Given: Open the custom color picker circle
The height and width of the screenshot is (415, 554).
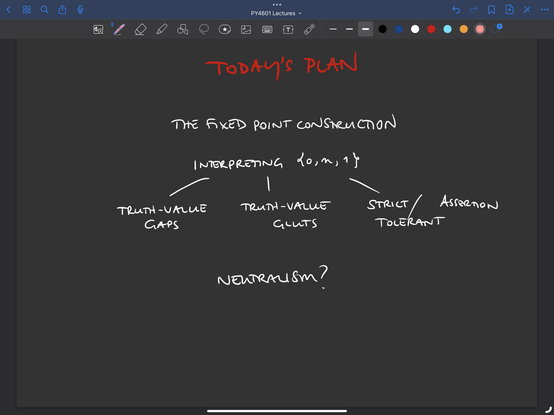Looking at the screenshot, I should pyautogui.click(x=496, y=28).
